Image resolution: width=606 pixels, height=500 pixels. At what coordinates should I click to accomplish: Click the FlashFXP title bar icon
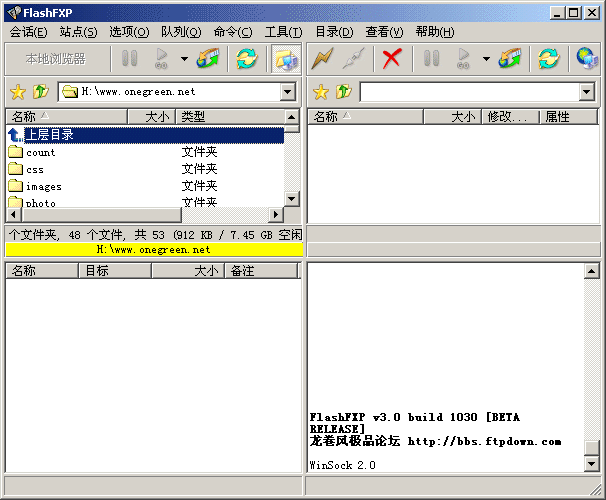pos(14,13)
